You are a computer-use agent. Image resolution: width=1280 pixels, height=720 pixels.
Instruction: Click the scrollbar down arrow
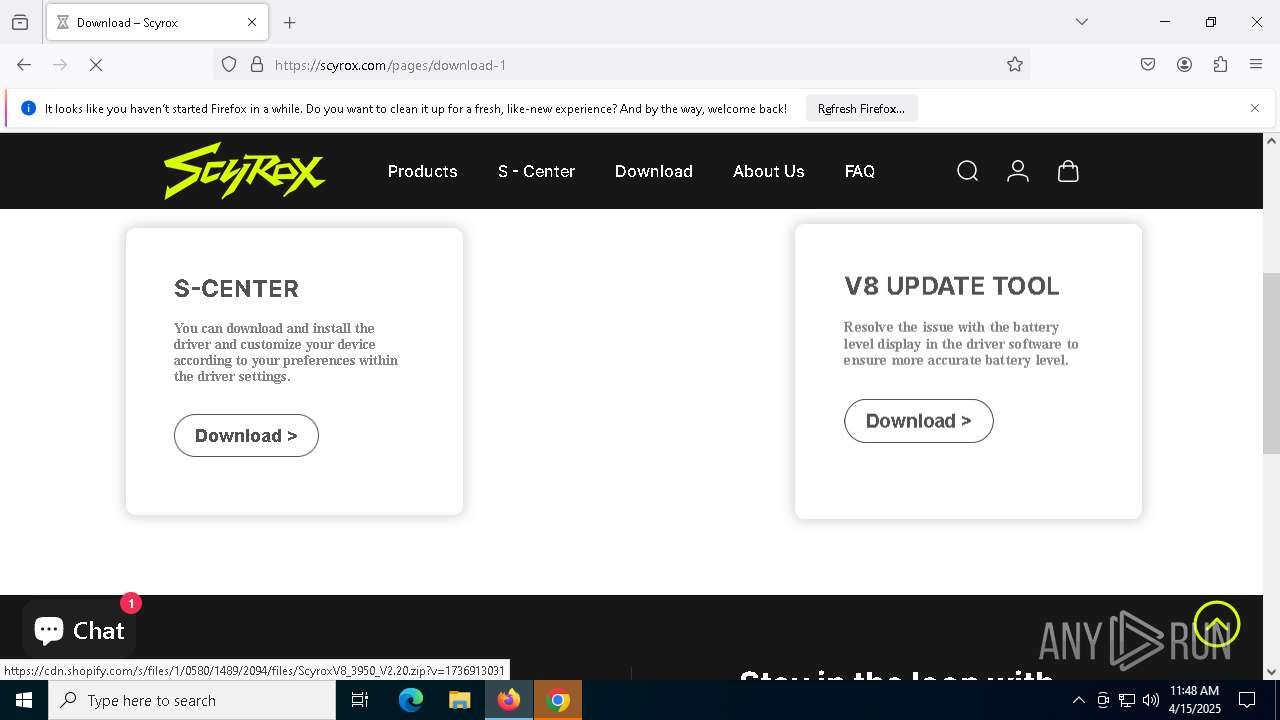pyautogui.click(x=1271, y=672)
